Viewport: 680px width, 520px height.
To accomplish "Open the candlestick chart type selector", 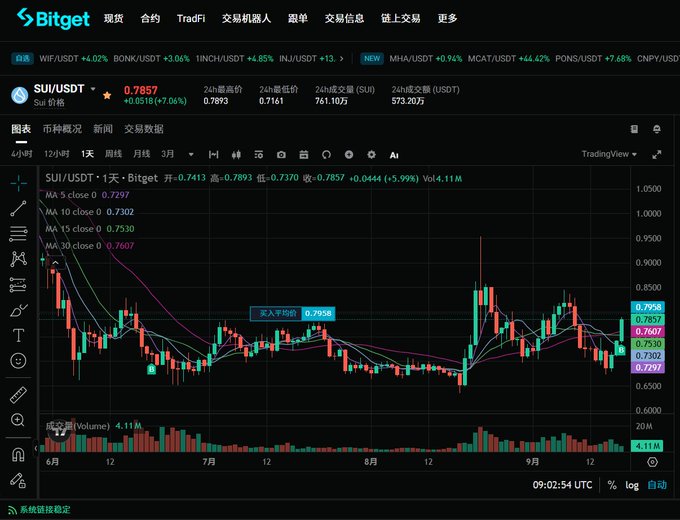I will 236,155.
